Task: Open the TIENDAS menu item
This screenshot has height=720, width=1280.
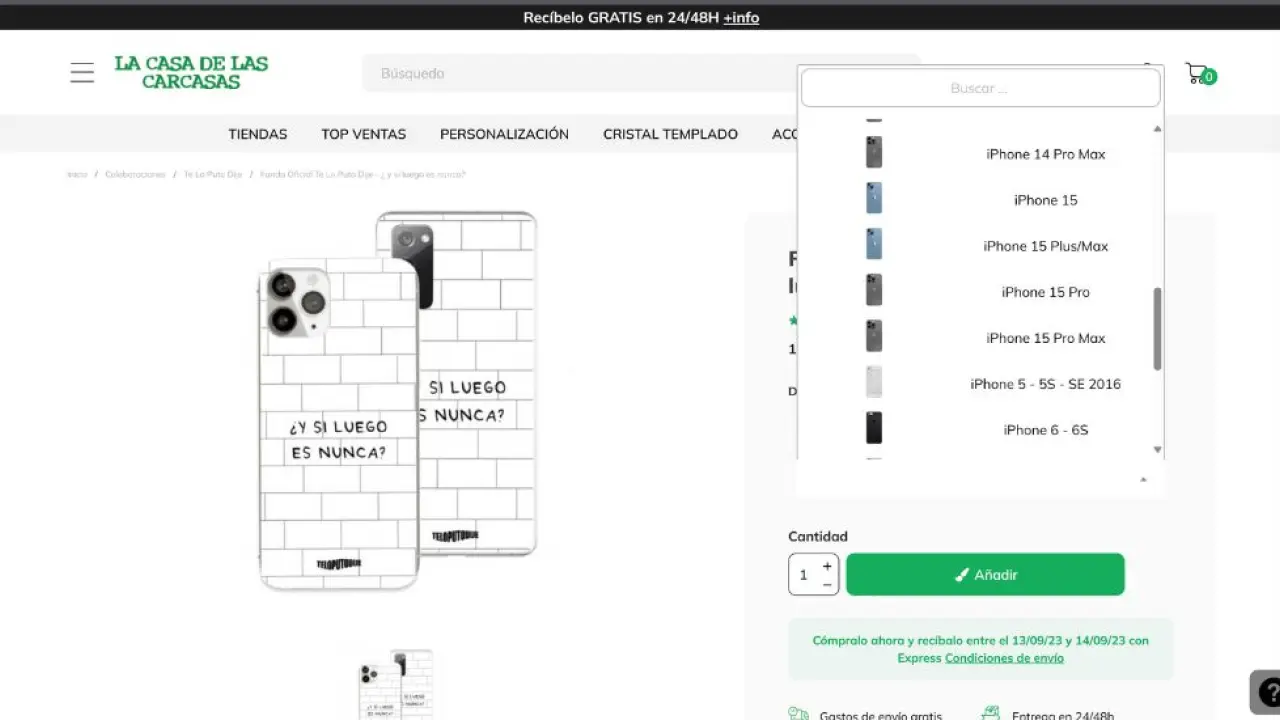Action: pos(257,134)
